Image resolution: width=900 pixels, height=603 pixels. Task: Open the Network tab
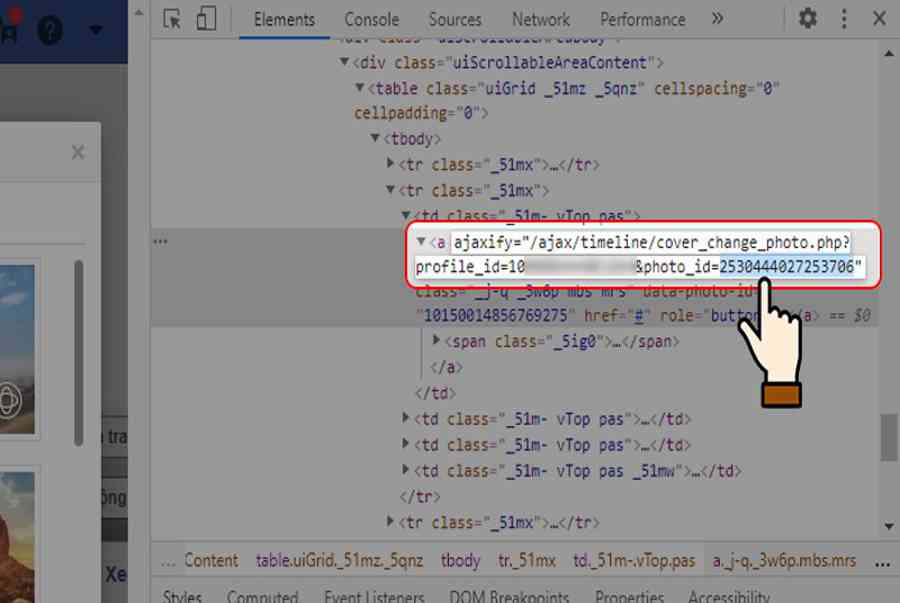(540, 19)
